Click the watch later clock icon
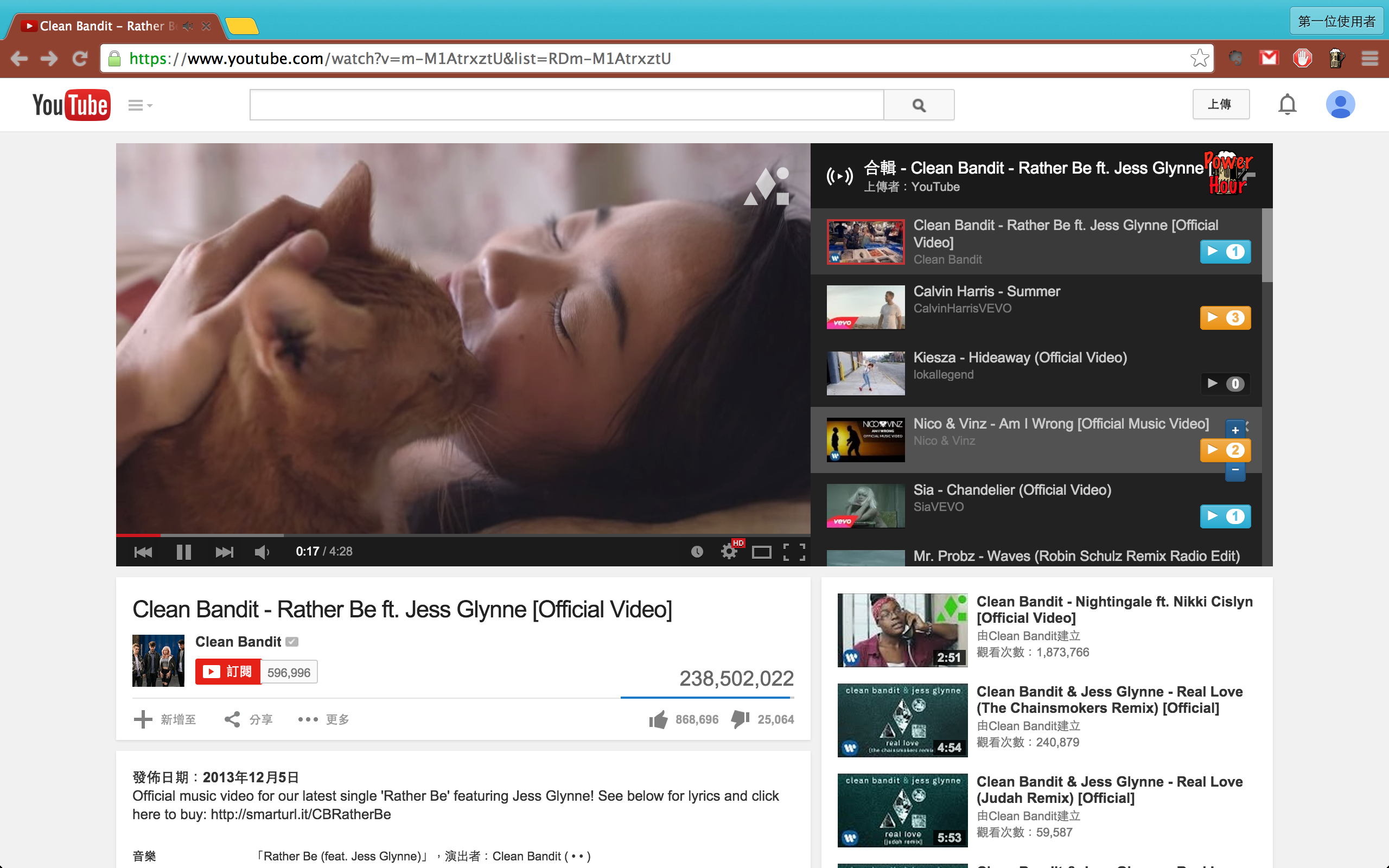The image size is (1389, 868). click(697, 552)
